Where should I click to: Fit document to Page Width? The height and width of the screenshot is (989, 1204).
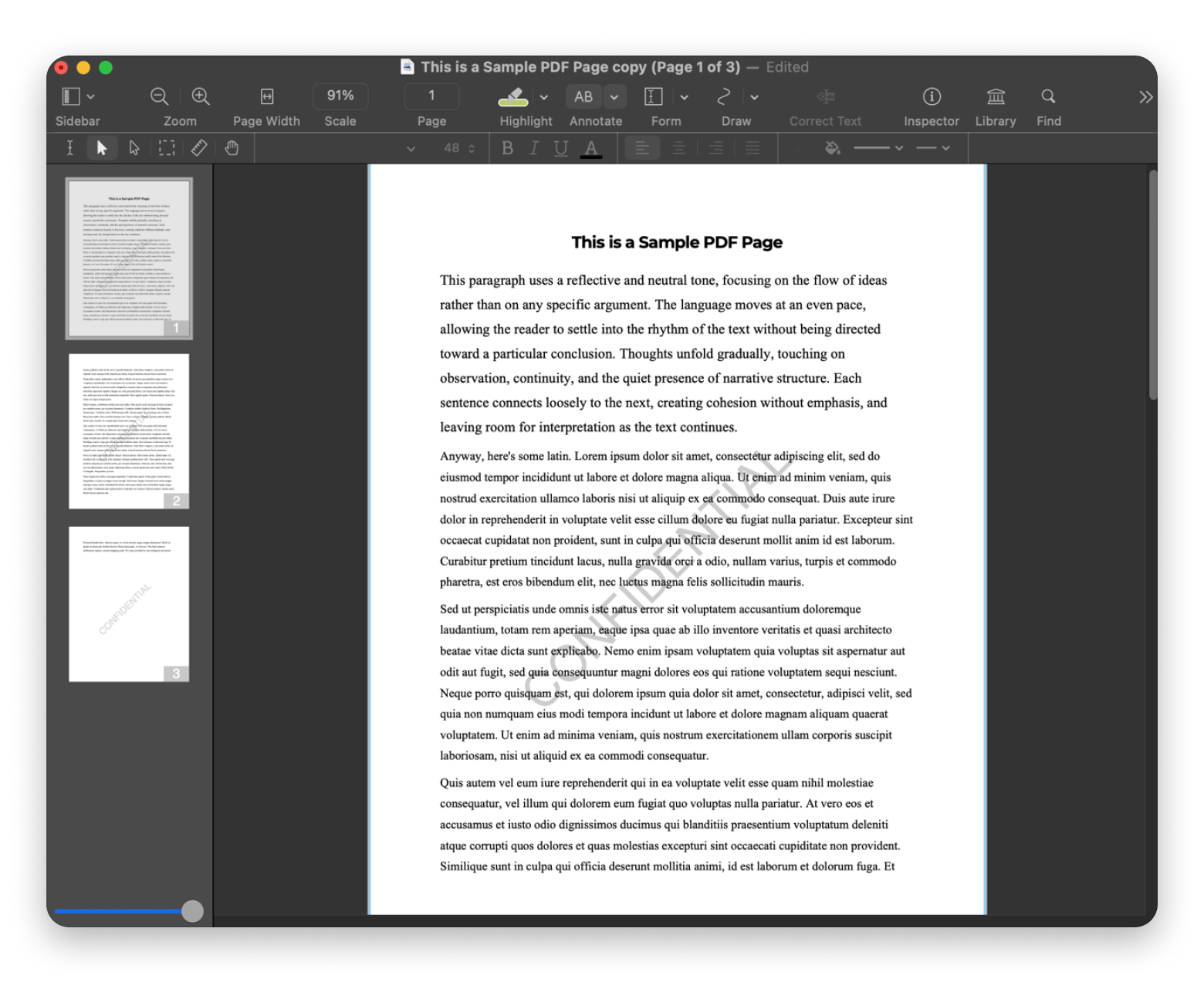265,96
